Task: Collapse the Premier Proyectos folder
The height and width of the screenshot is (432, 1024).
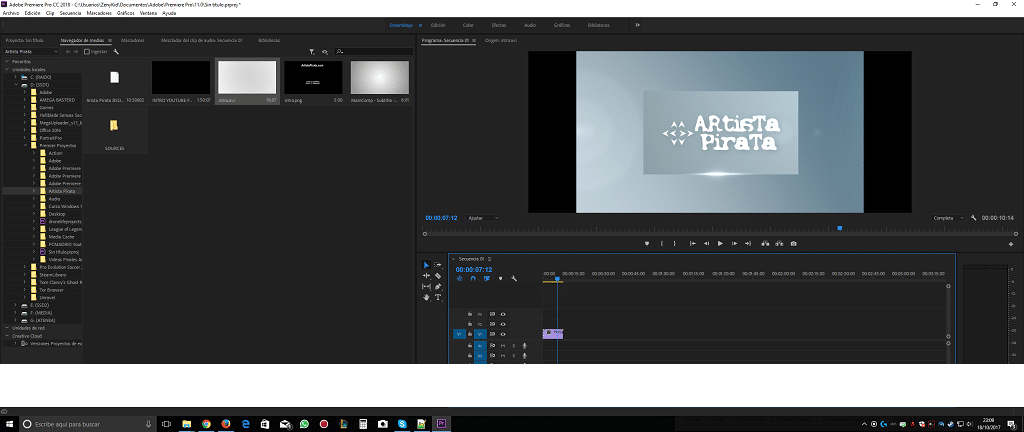Action: pos(25,146)
